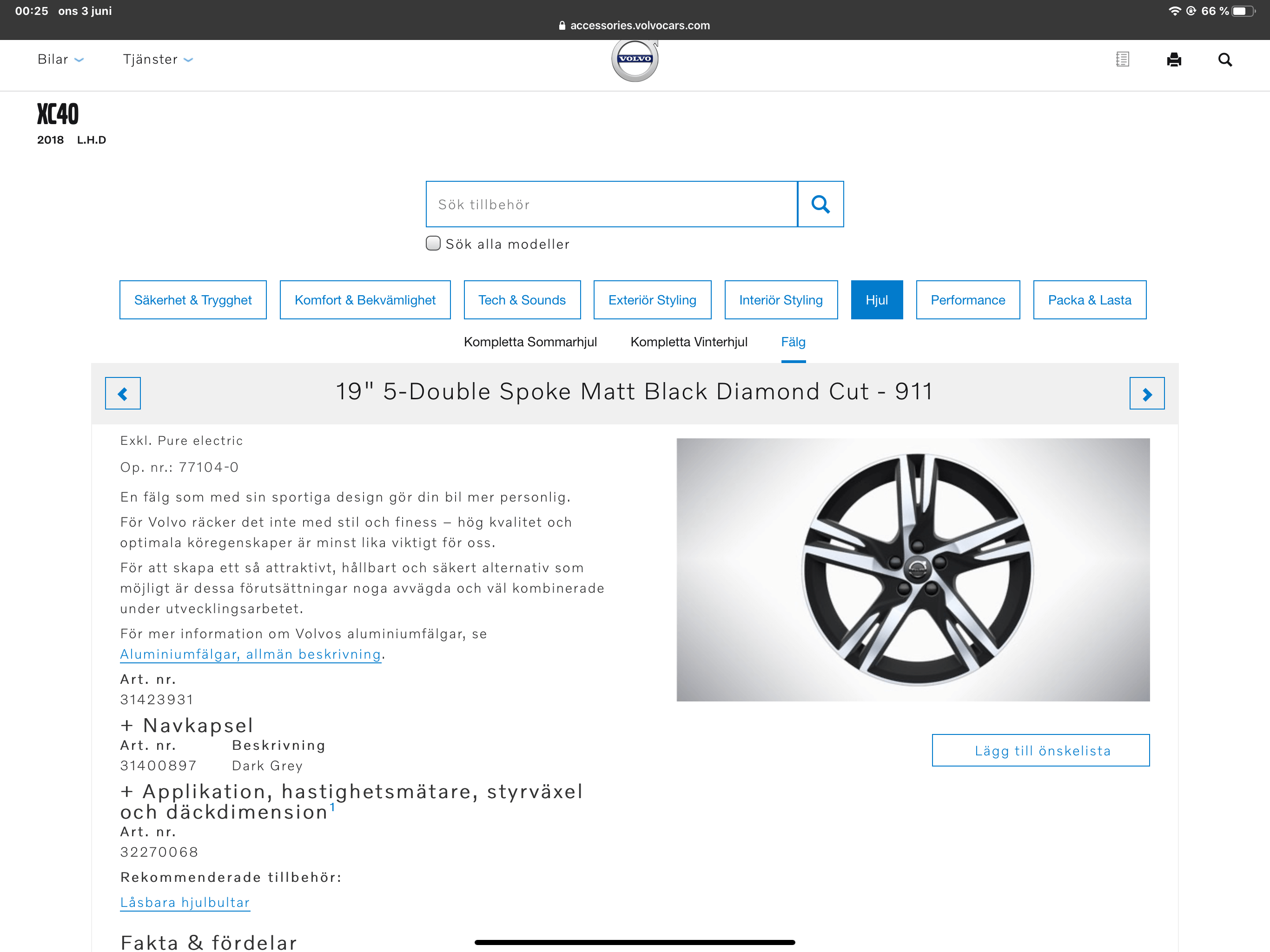Click 'Rekommenderade tillbehör:' label
1270x952 pixels.
point(231,877)
